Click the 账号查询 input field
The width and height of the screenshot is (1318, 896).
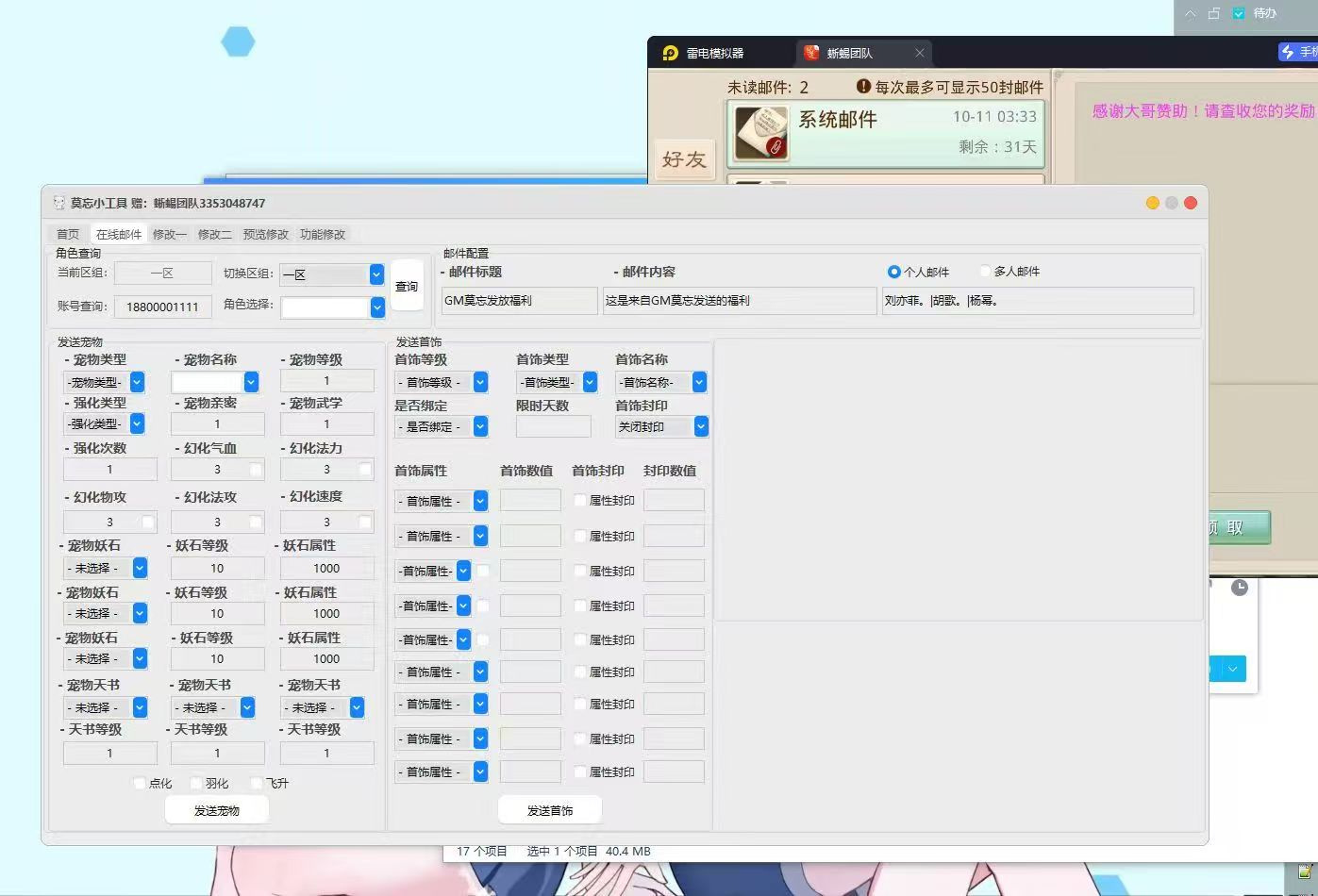(162, 307)
